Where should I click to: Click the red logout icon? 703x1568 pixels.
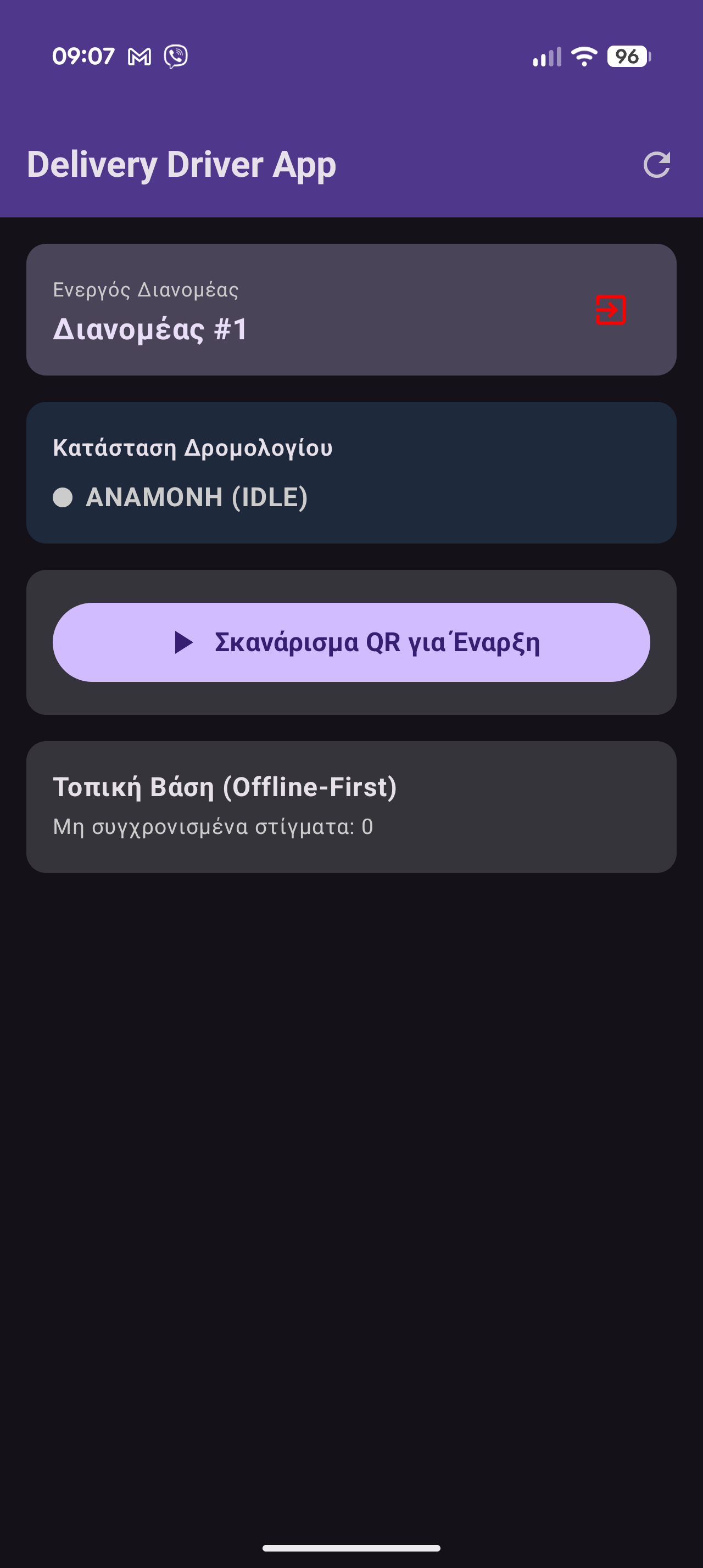click(x=611, y=310)
